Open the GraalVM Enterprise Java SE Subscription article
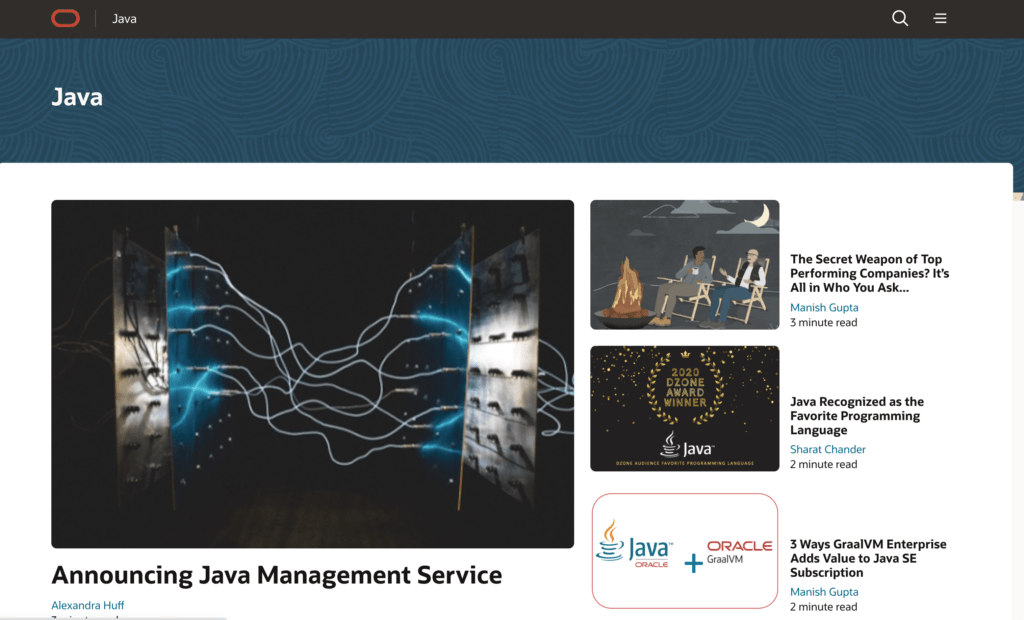This screenshot has height=620, width=1024. click(x=868, y=558)
